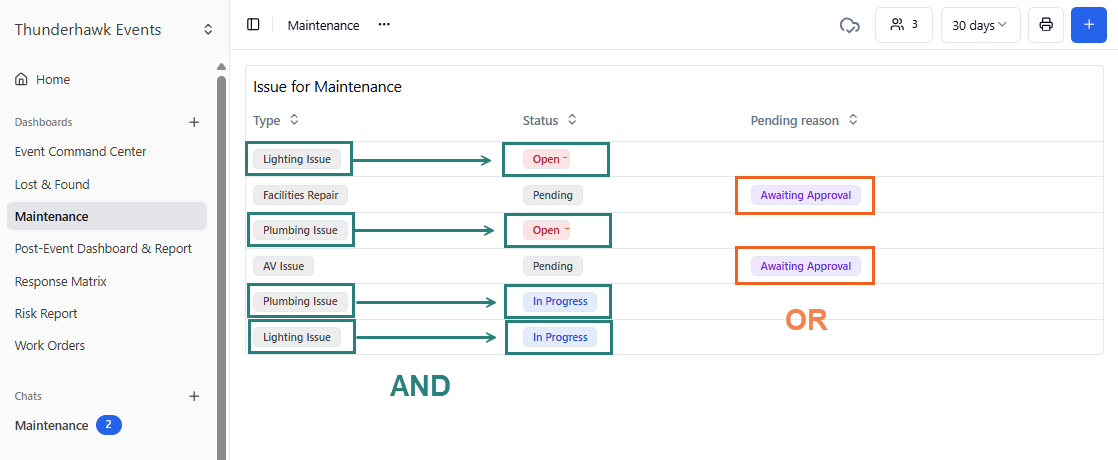Add a new dashboard with plus icon

pyautogui.click(x=194, y=122)
